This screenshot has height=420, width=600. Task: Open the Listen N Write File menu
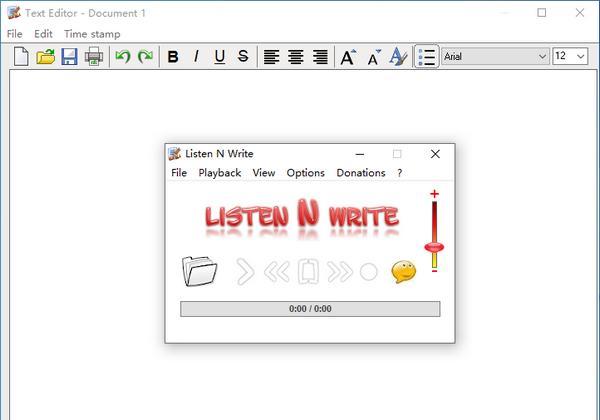point(179,173)
